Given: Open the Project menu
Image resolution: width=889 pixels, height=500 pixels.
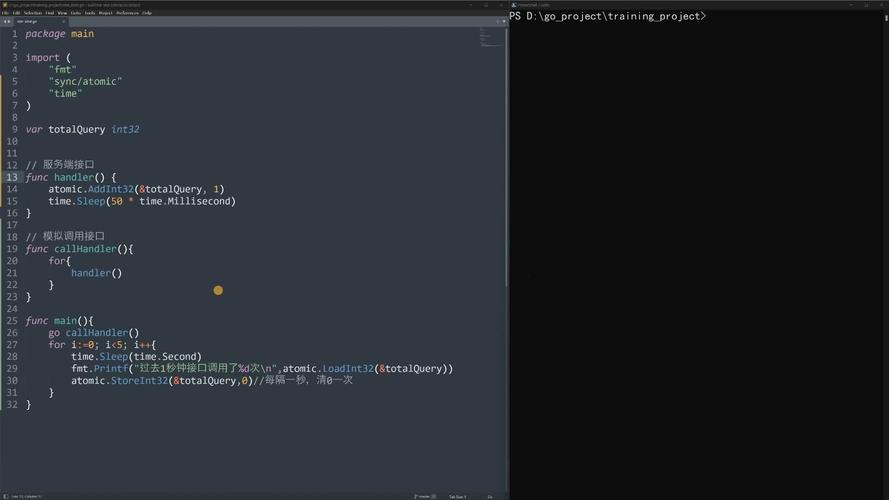Looking at the screenshot, I should [x=105, y=13].
